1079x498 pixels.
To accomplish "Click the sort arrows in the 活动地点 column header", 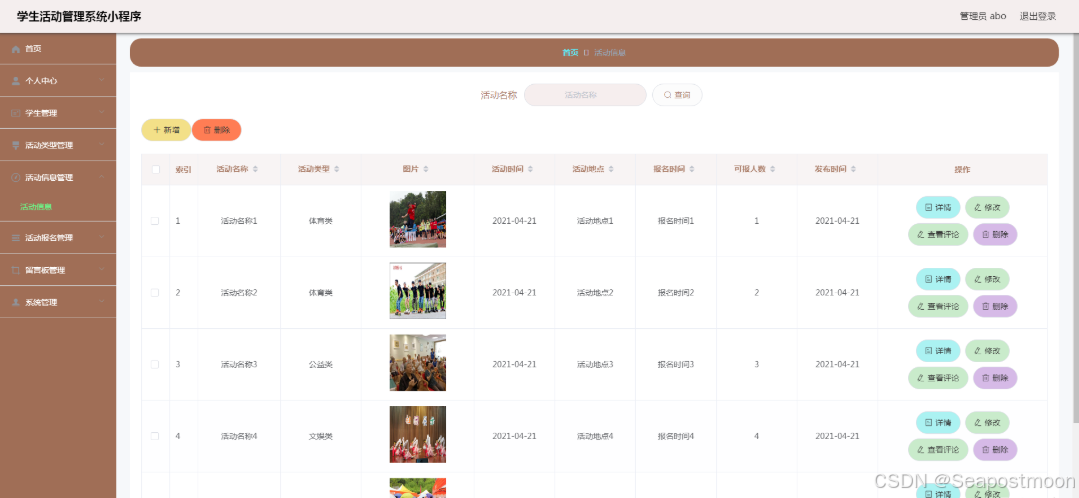I will point(612,169).
